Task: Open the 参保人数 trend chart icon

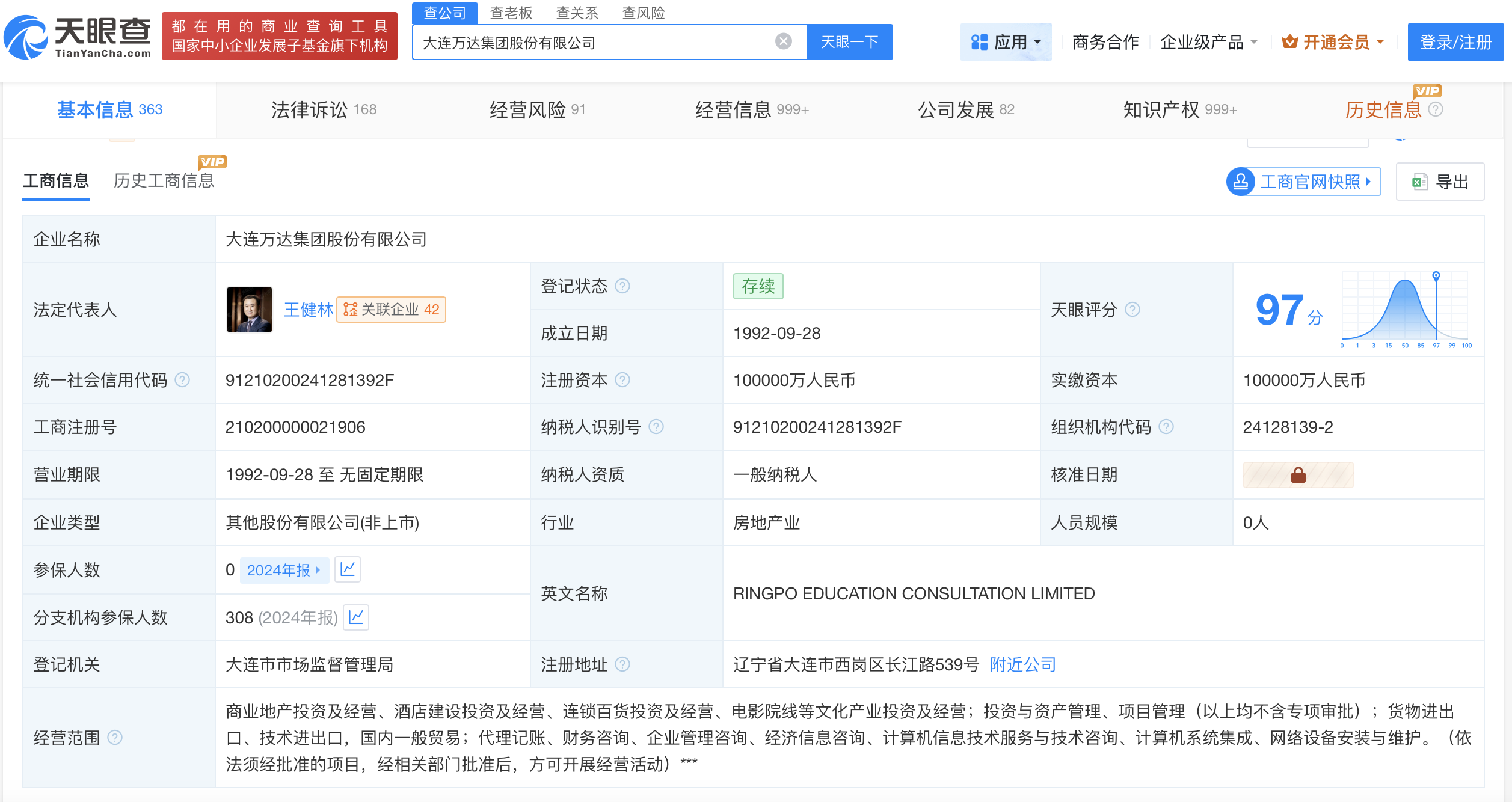Action: coord(348,569)
